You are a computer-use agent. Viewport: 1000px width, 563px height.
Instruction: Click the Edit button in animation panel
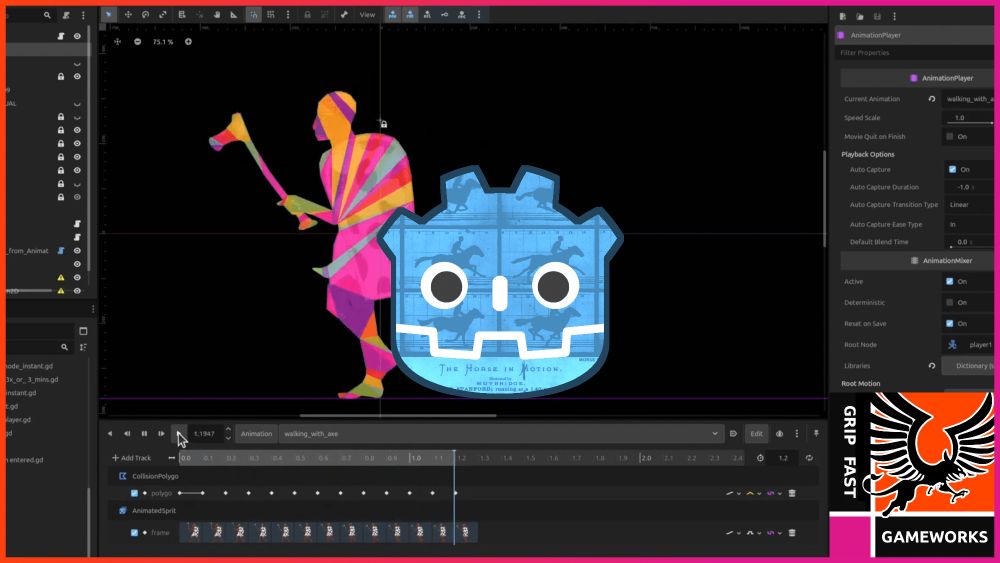757,434
